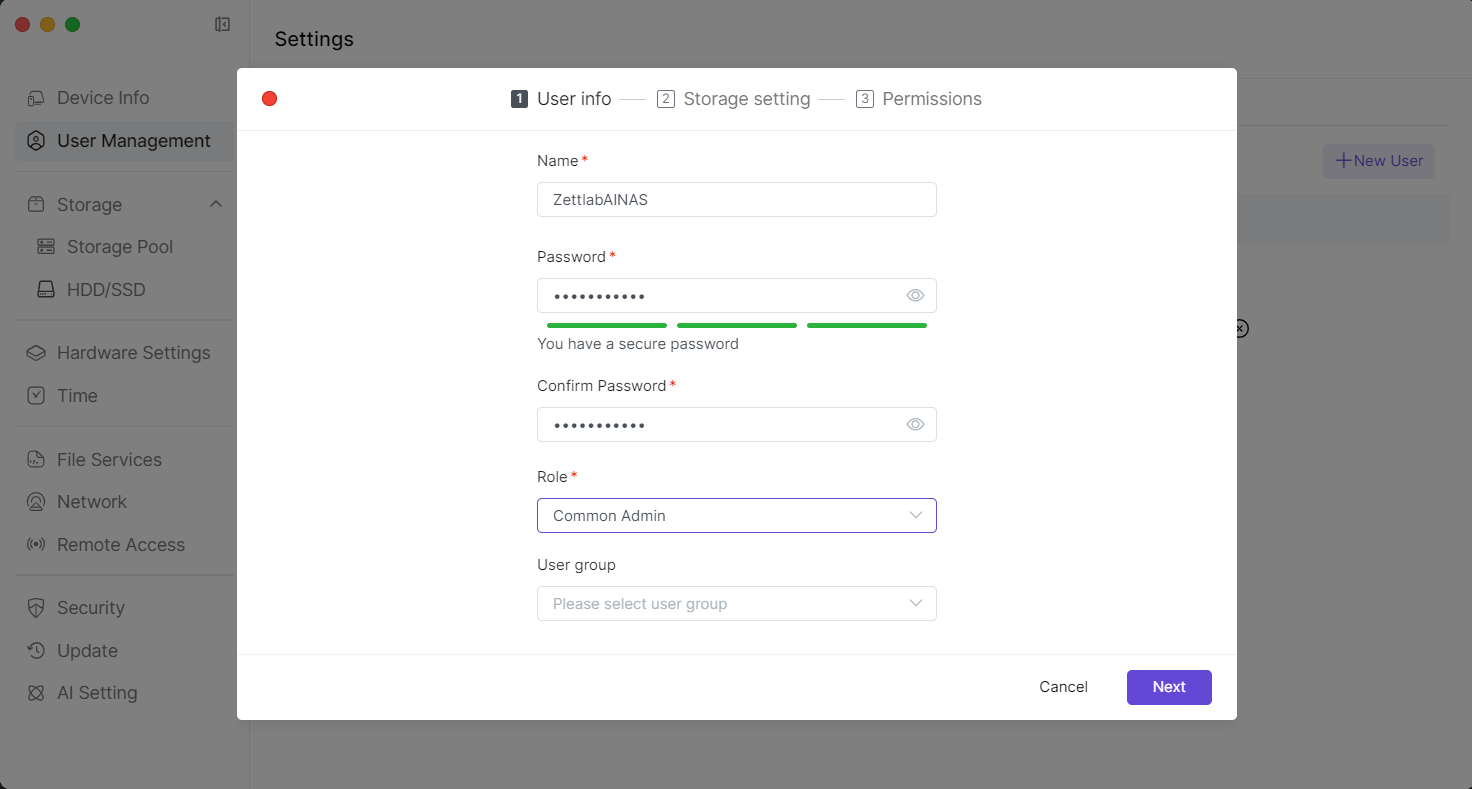Click the Storage Pool icon
This screenshot has width=1472, height=789.
(46, 247)
